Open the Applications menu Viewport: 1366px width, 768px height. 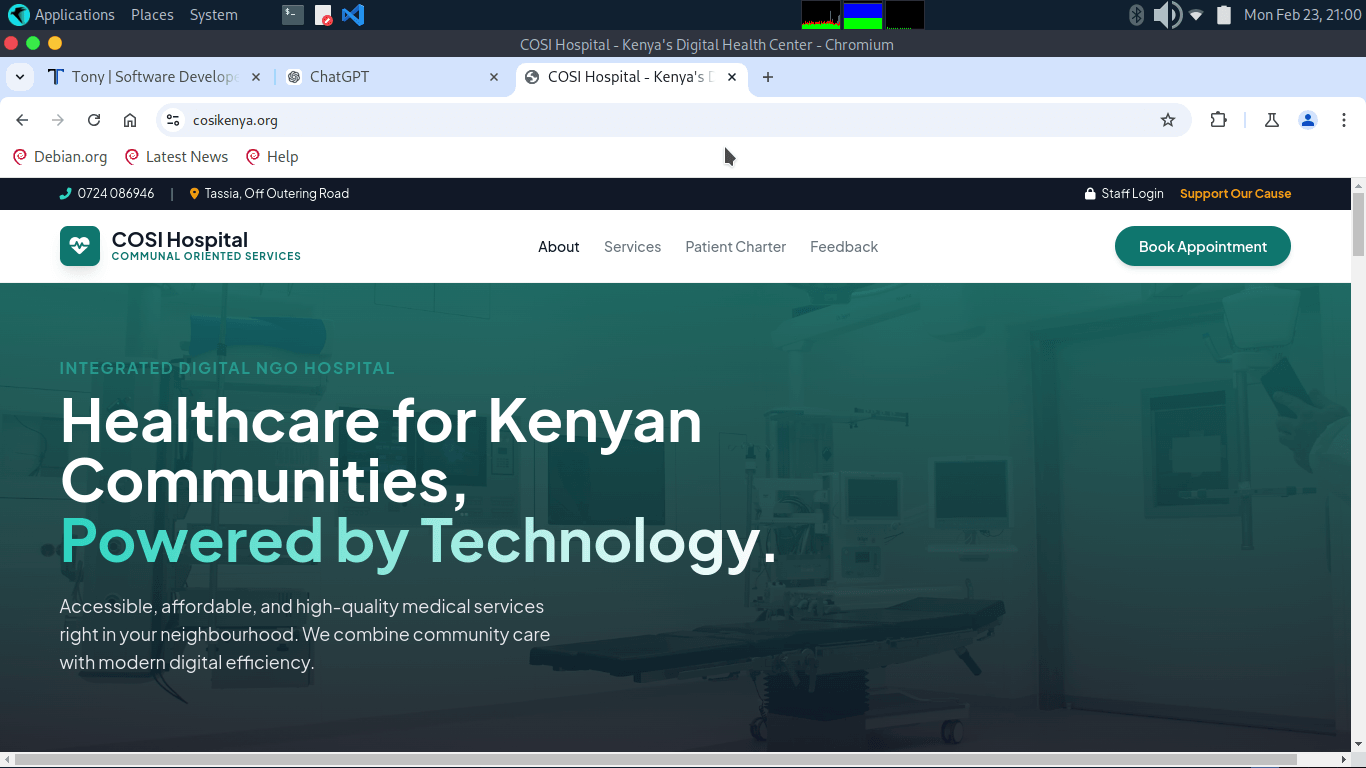[62, 15]
